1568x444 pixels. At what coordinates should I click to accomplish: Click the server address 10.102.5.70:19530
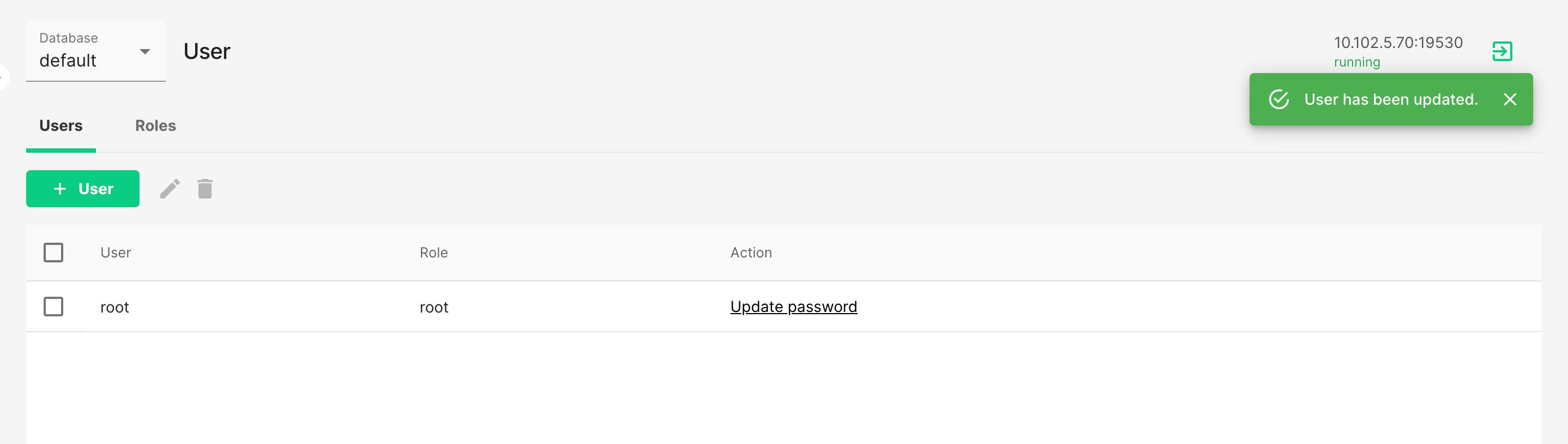coord(1397,43)
